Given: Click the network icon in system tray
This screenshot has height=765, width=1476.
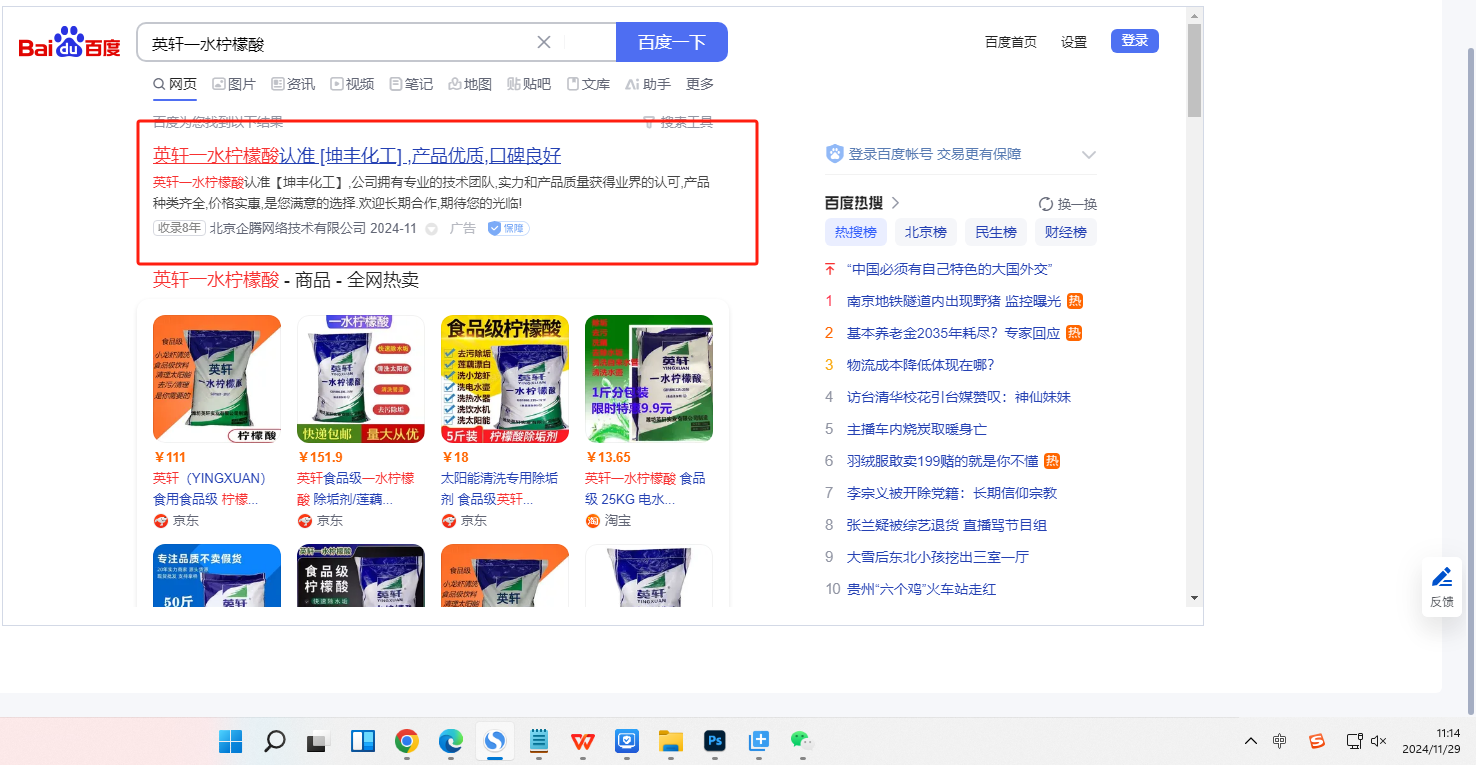Looking at the screenshot, I should coord(1354,741).
